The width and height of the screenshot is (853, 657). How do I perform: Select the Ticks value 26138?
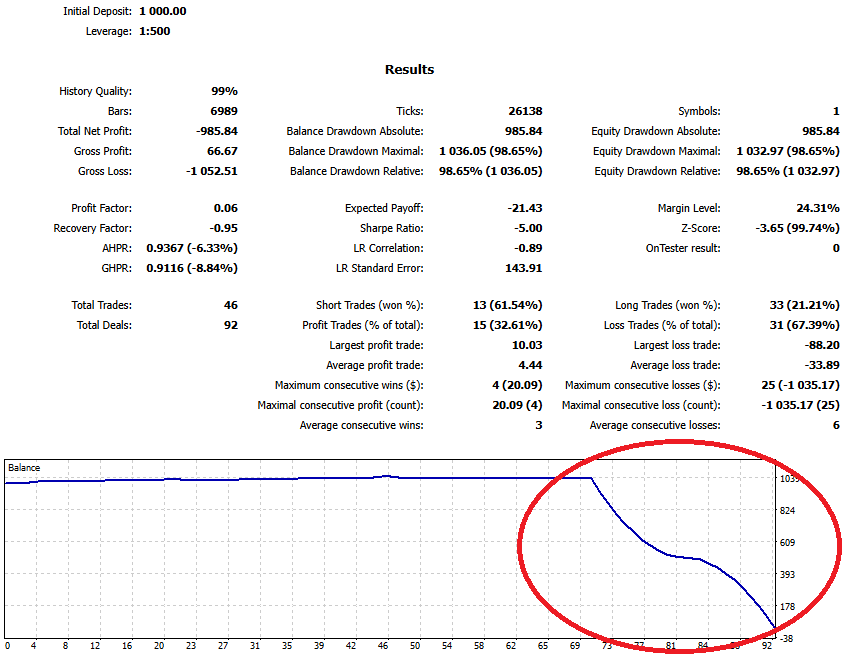524,111
